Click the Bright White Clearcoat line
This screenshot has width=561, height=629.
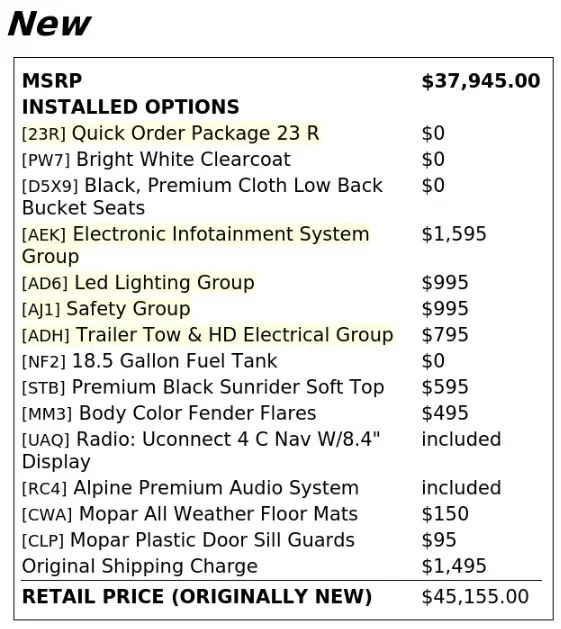pyautogui.click(x=156, y=160)
